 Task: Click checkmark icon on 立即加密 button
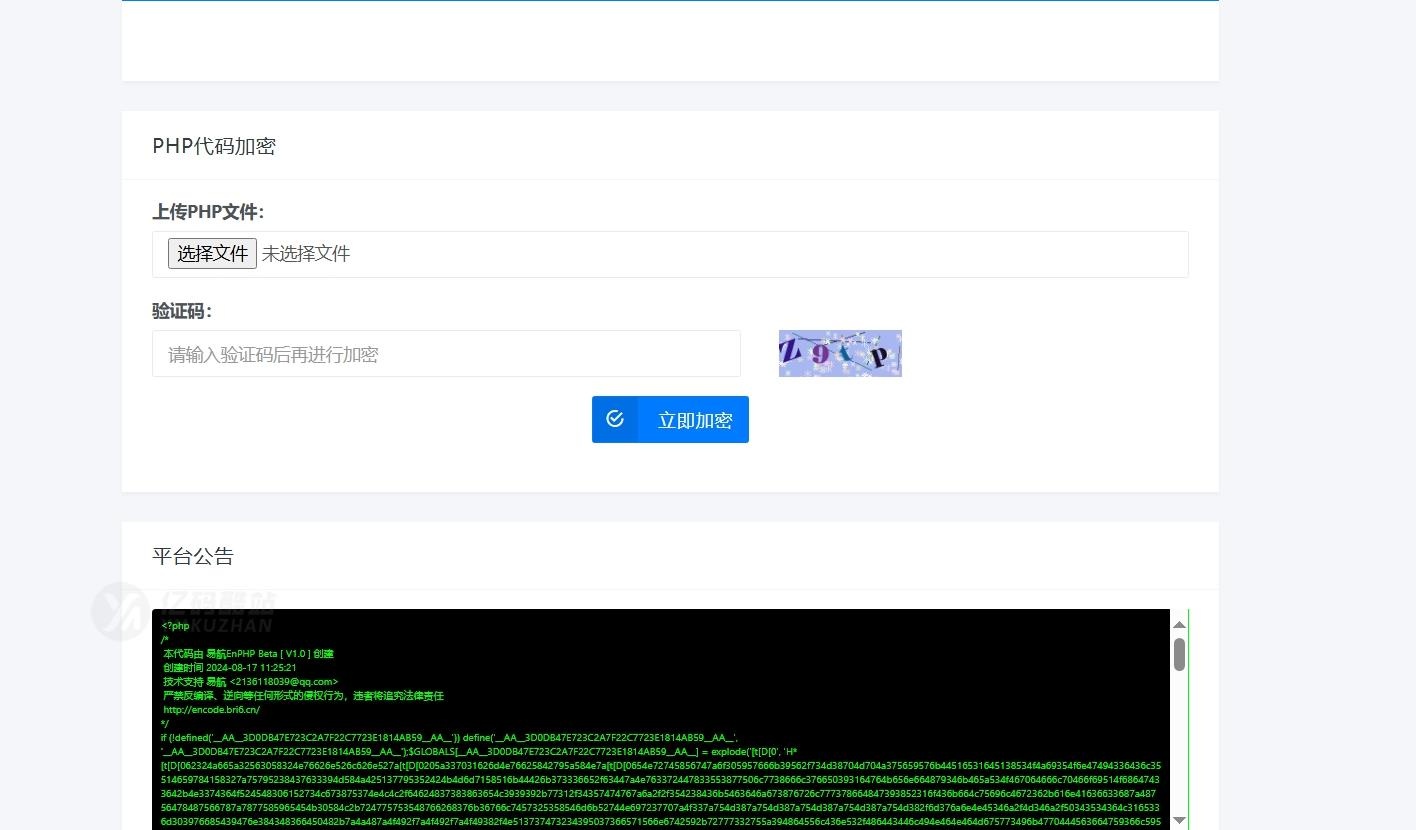coord(615,419)
